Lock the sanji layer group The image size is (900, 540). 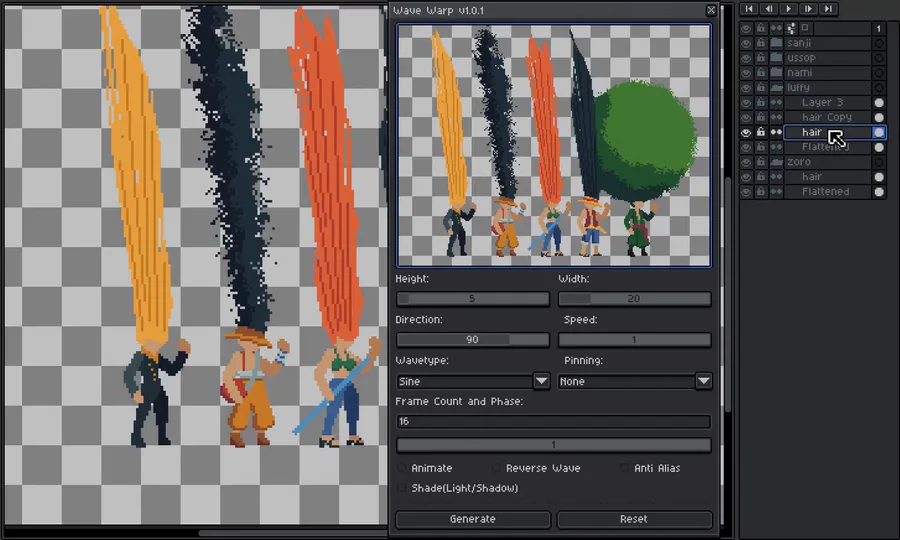pyautogui.click(x=761, y=43)
